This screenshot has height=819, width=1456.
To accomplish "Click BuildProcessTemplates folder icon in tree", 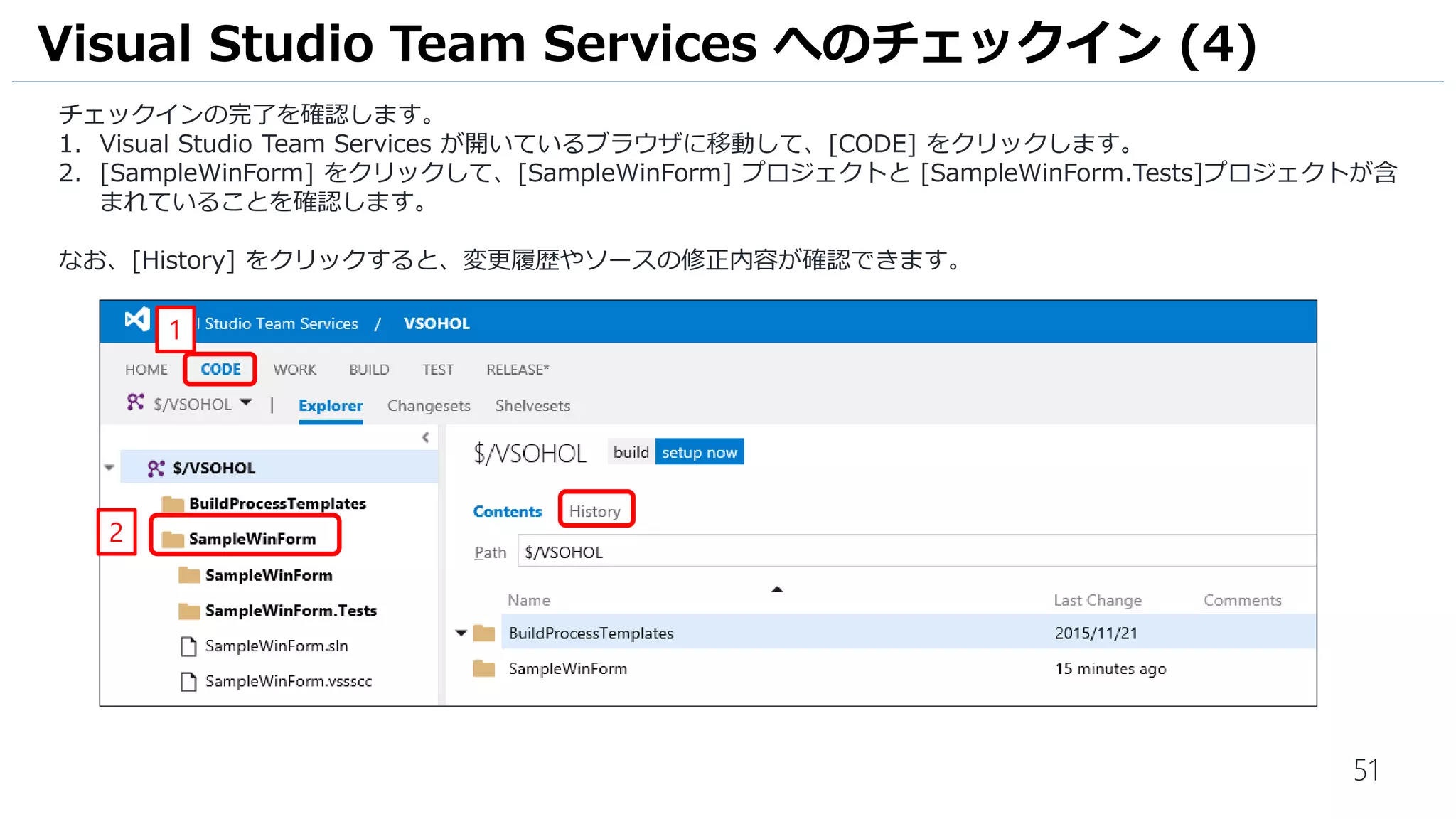I will coord(173,504).
